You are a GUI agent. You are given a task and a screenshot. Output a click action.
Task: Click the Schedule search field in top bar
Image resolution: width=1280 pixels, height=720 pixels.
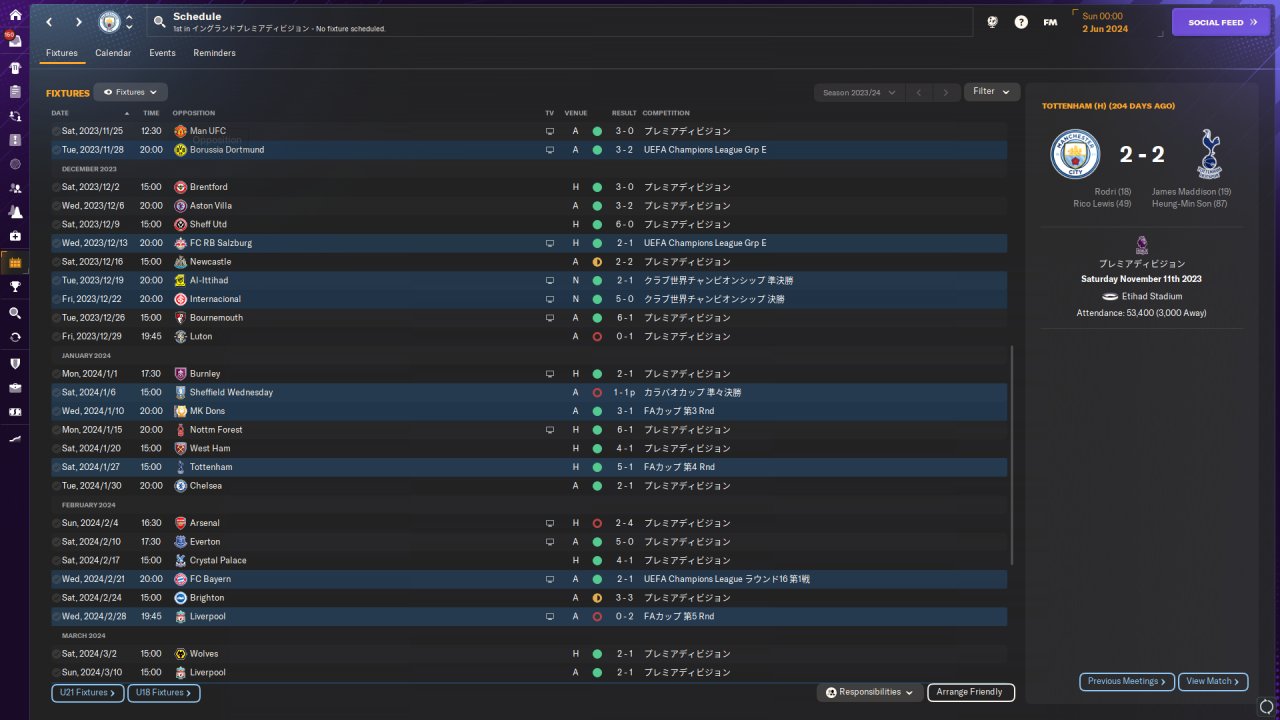pos(560,22)
